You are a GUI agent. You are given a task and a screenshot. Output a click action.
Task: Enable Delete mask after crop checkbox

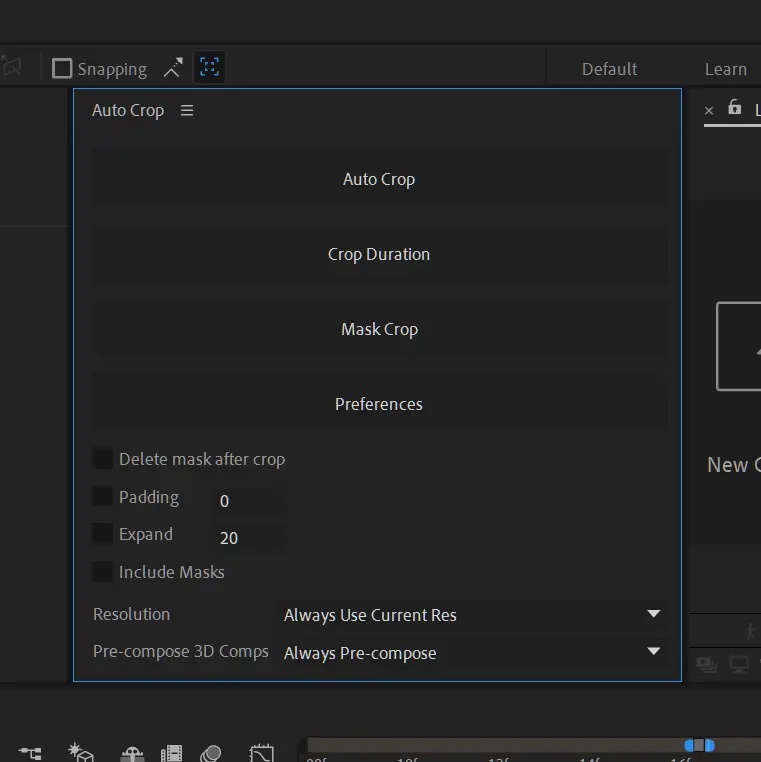pyautogui.click(x=103, y=459)
